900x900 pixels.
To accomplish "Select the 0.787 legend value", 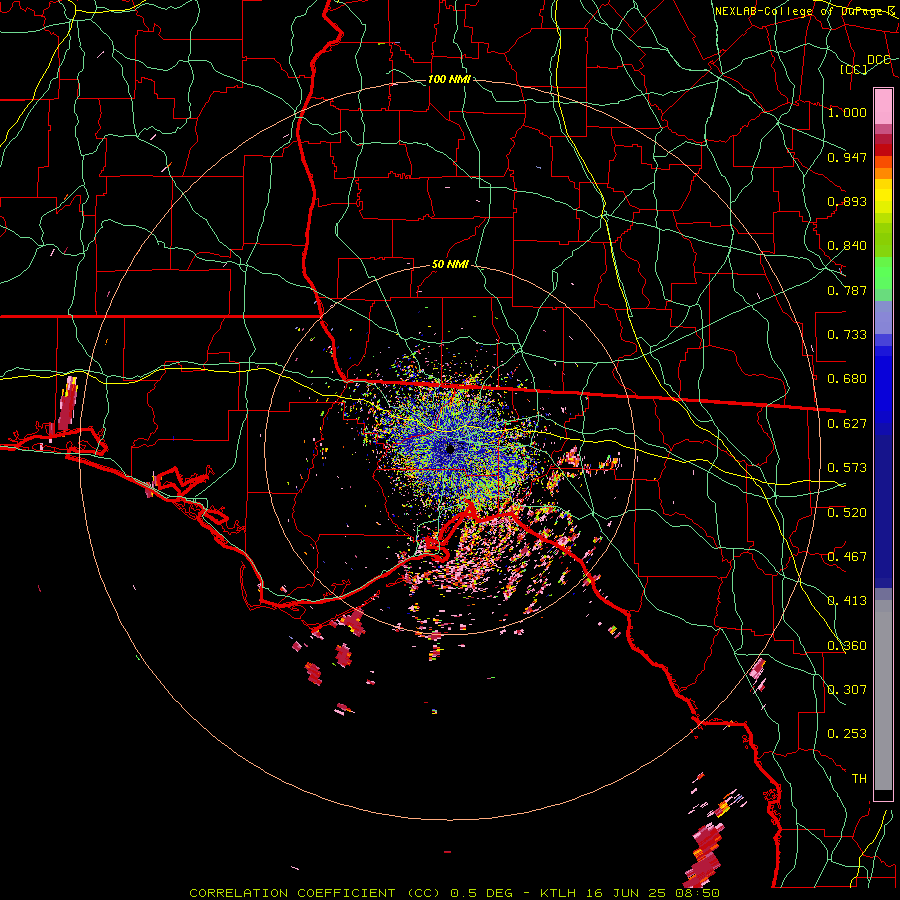I will pyautogui.click(x=847, y=290).
